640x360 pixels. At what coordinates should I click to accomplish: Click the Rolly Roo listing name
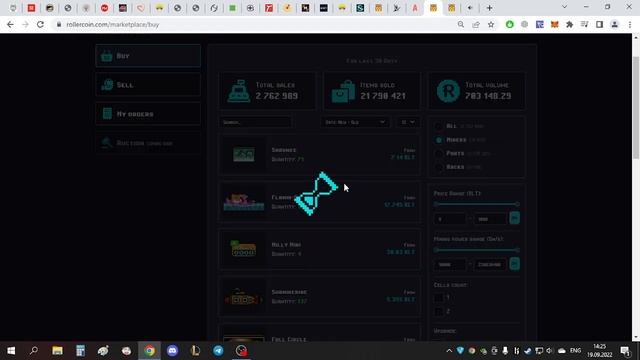tap(286, 244)
